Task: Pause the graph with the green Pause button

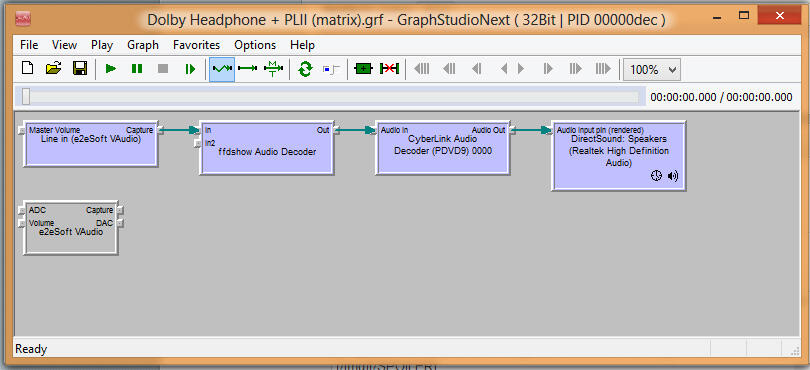Action: pyautogui.click(x=137, y=69)
